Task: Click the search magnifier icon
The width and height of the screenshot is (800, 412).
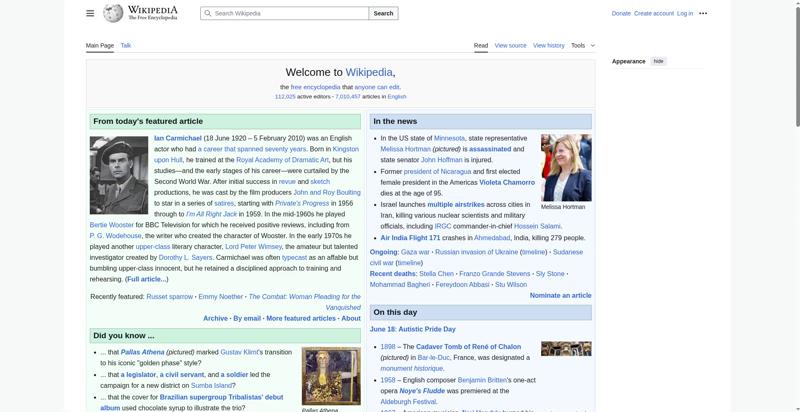Action: click(208, 13)
